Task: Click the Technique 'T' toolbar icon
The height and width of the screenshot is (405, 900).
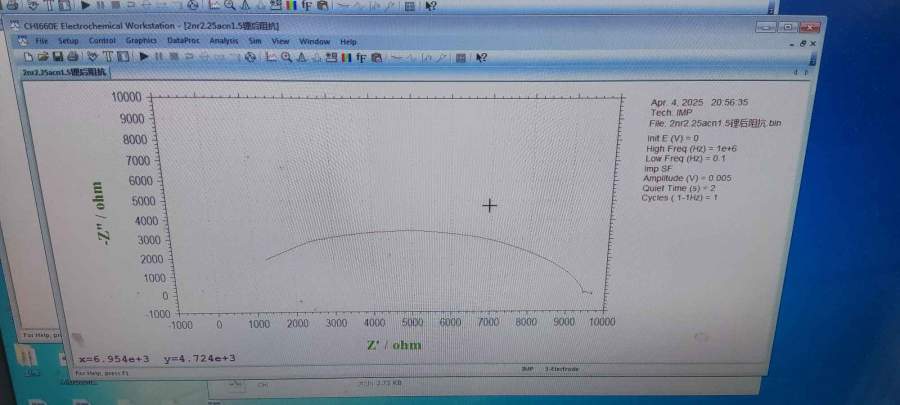Action: [107, 57]
